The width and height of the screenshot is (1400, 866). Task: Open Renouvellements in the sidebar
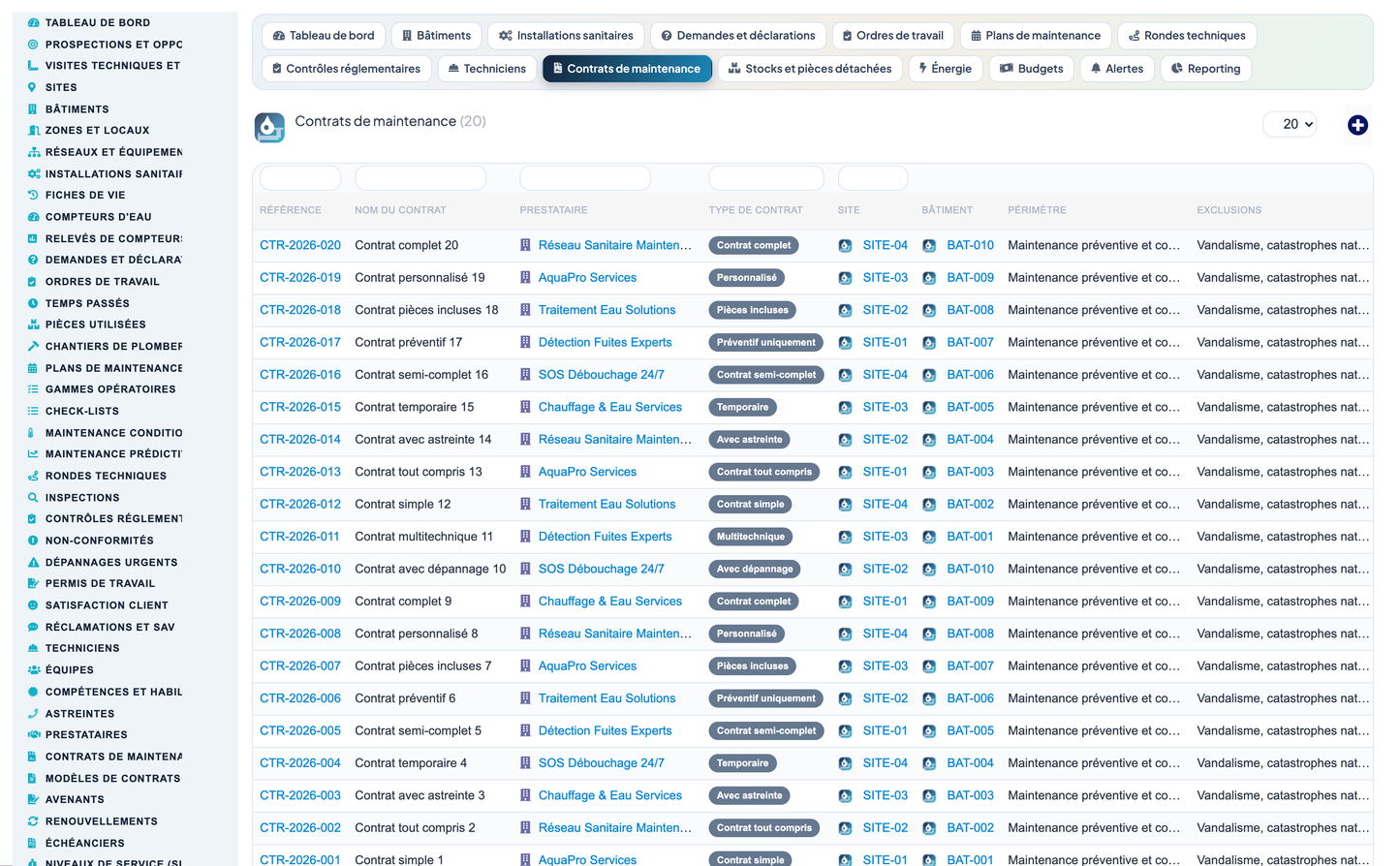point(101,821)
